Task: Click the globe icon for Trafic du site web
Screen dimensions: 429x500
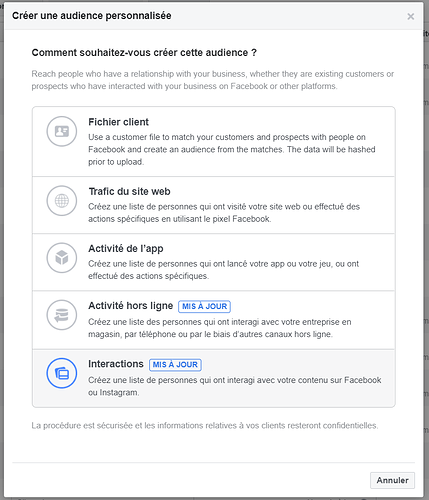Action: click(62, 201)
